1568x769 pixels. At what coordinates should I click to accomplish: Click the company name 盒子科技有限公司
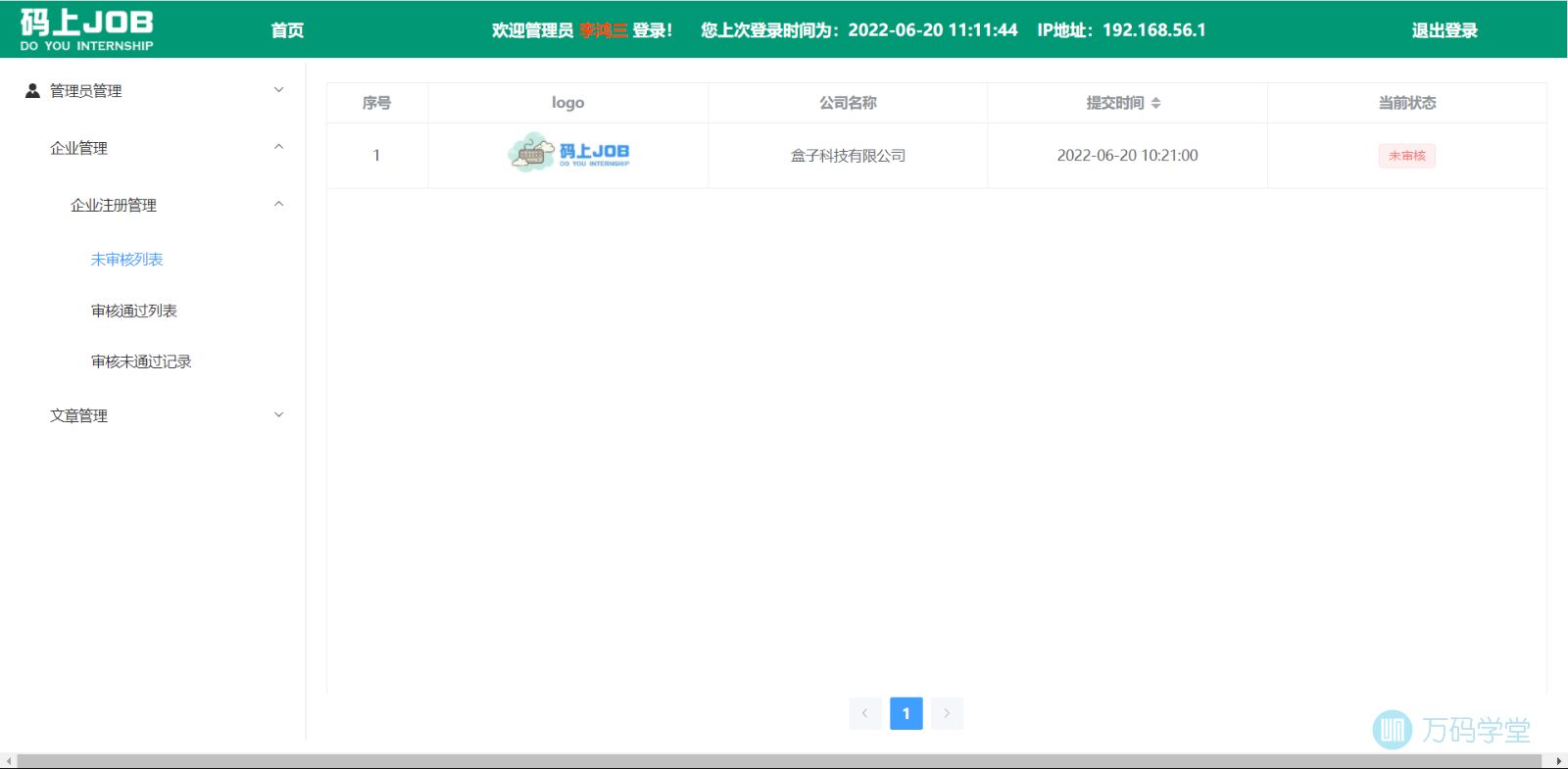(848, 156)
